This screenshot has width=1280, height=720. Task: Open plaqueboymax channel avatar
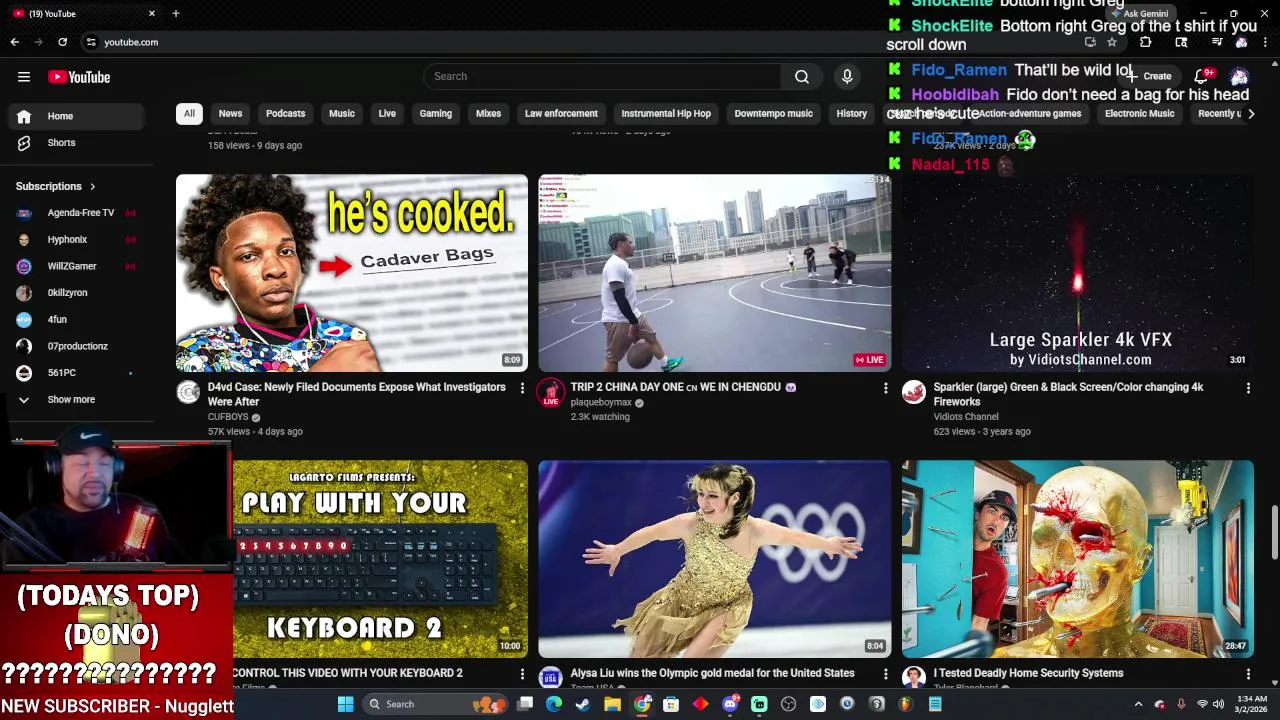point(550,392)
